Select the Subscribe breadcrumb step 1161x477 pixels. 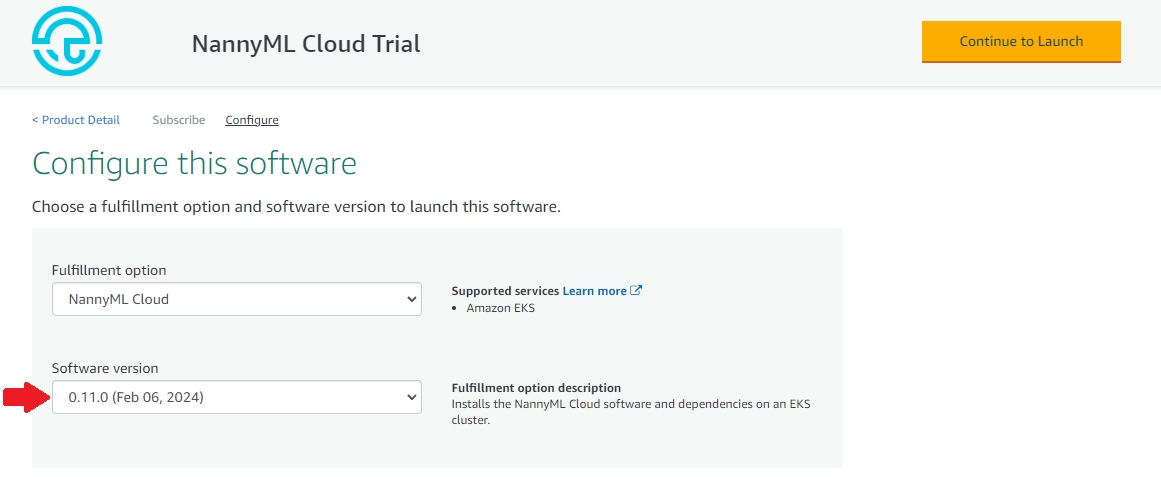178,120
